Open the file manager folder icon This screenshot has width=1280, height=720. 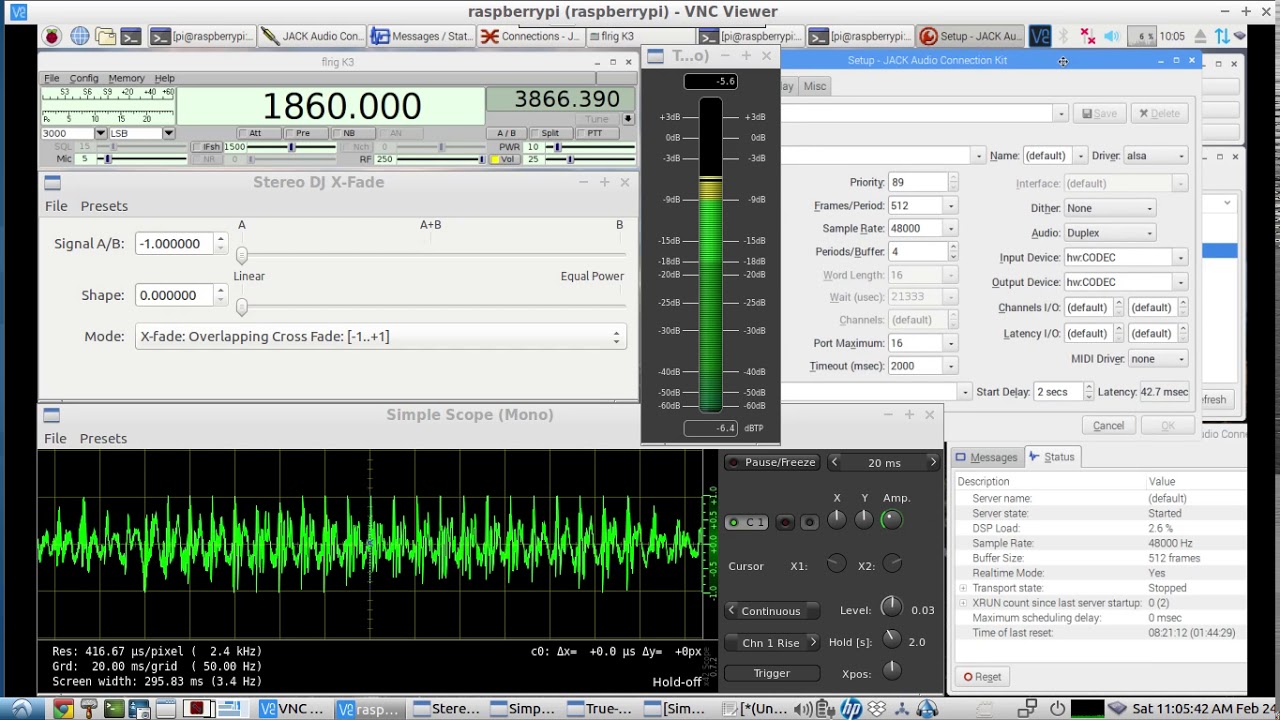point(105,36)
